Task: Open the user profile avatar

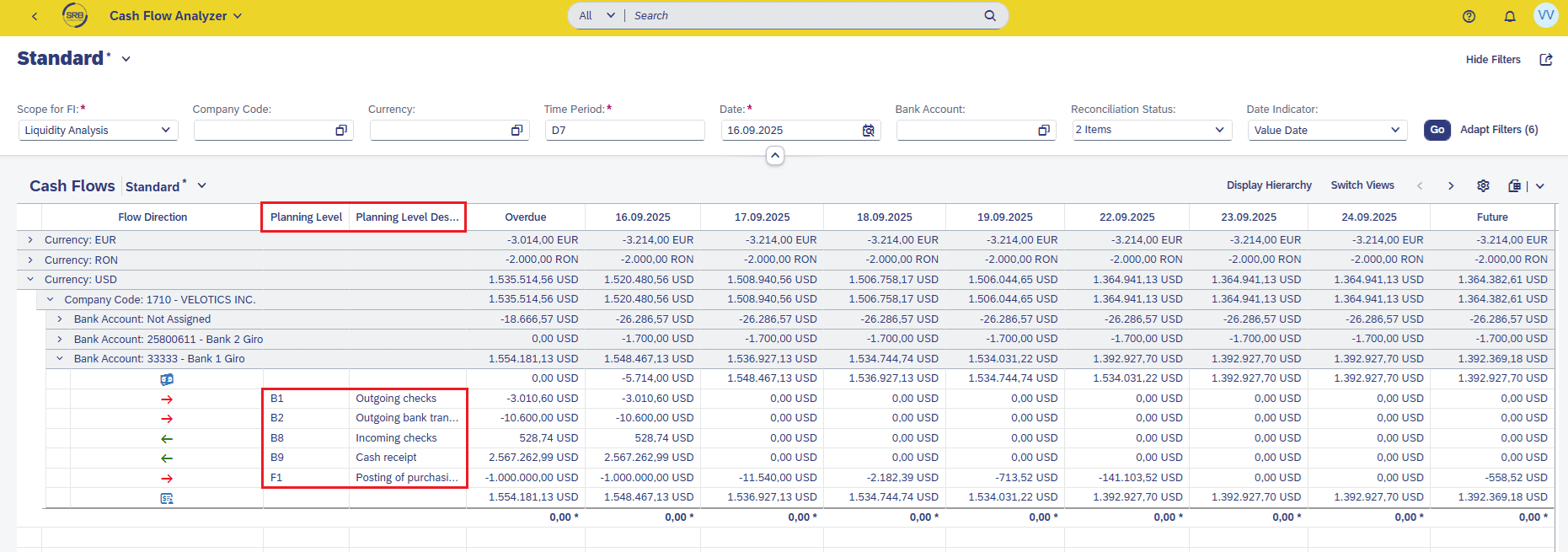Action: point(1545,15)
